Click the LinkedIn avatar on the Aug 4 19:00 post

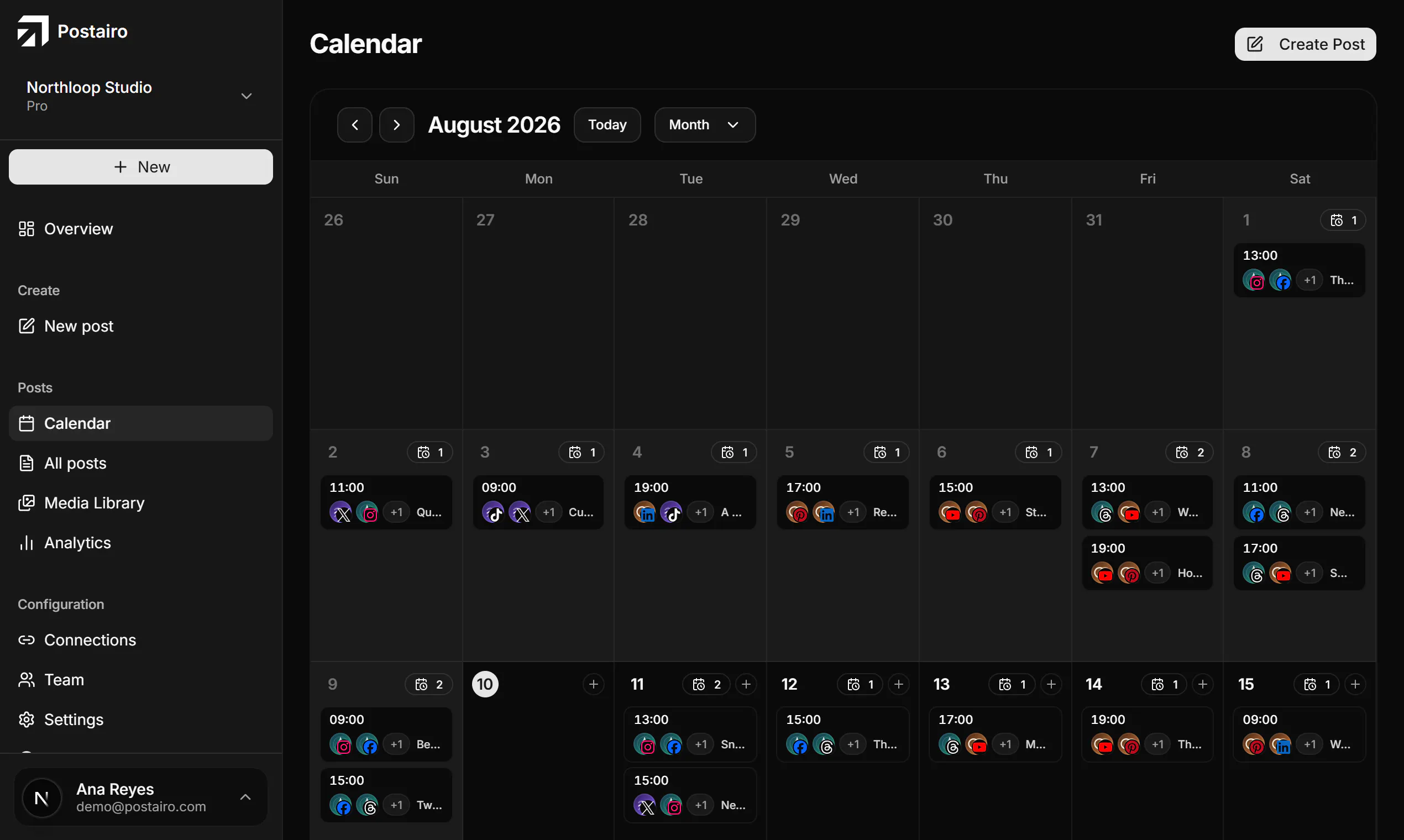click(x=645, y=512)
